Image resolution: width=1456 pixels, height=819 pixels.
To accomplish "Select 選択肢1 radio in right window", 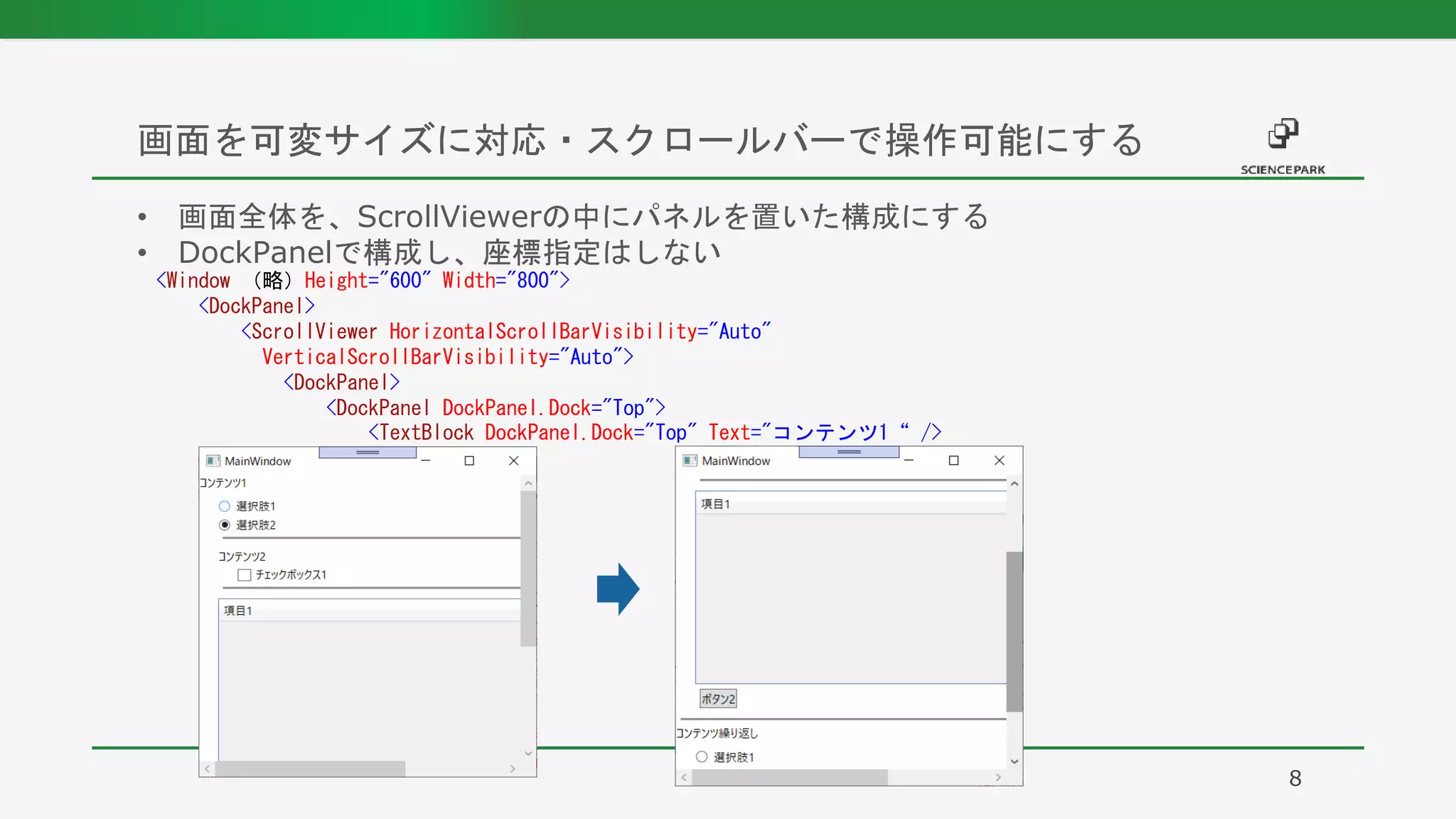I will (x=702, y=756).
